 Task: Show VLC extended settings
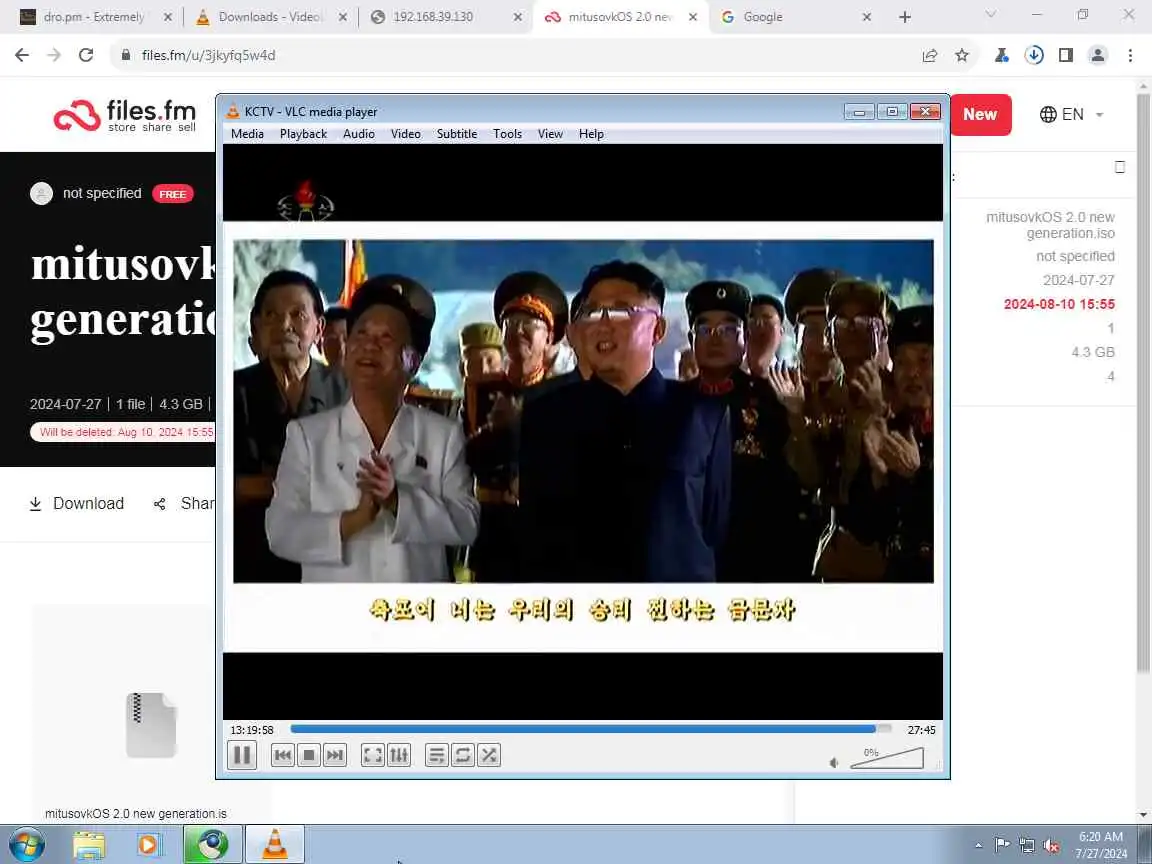point(399,755)
